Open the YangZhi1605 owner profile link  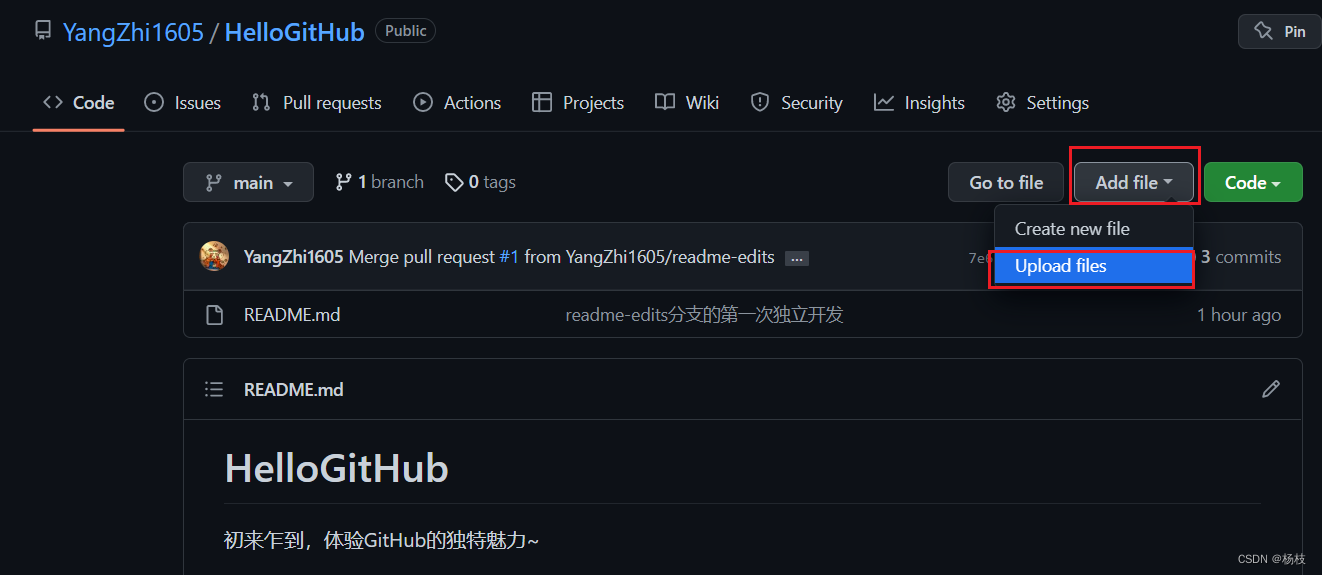[x=133, y=32]
